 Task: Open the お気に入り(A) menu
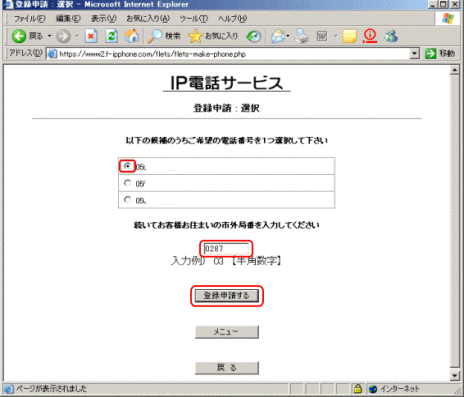tap(148, 19)
